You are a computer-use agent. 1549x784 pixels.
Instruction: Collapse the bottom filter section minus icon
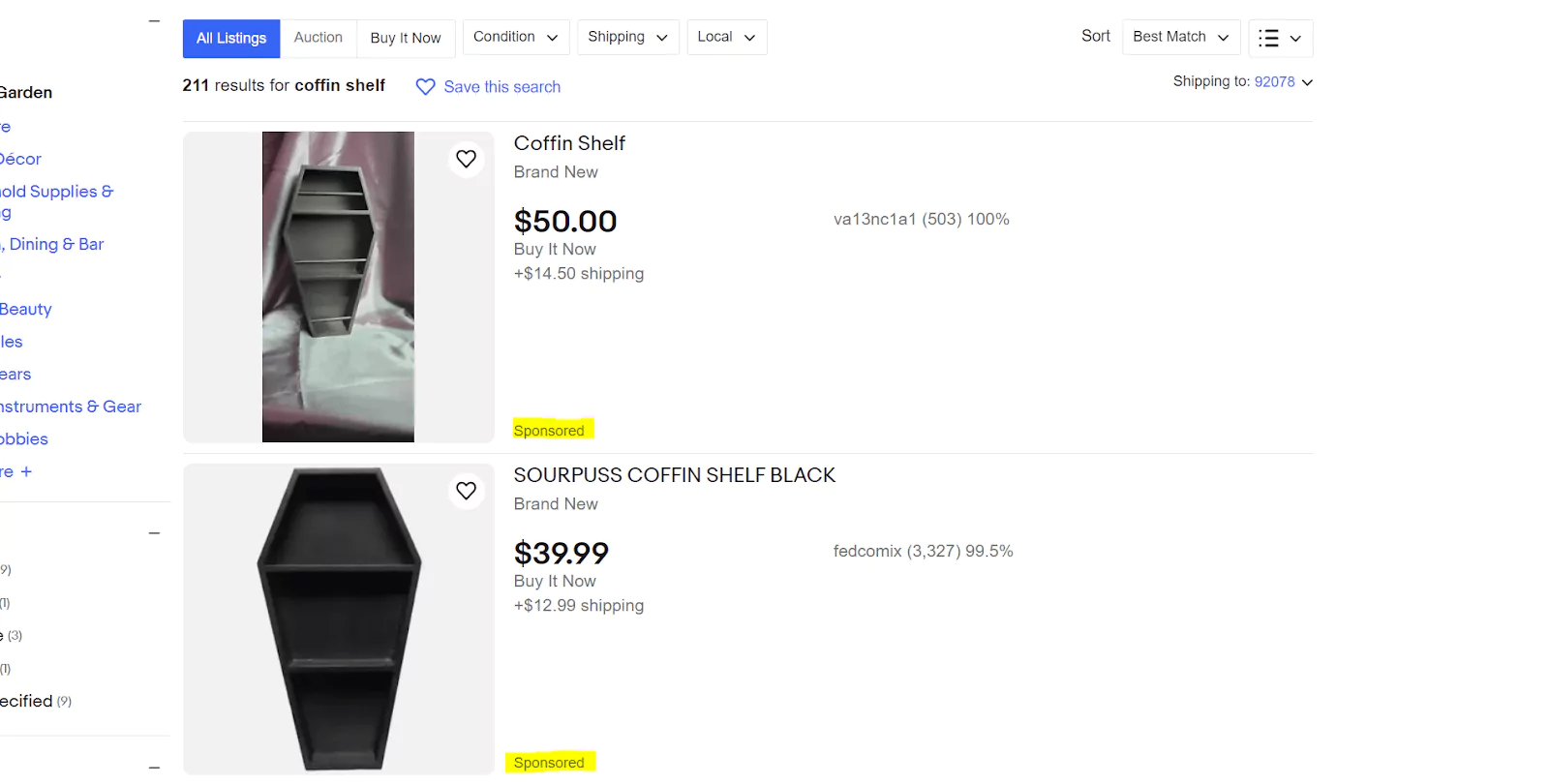(154, 768)
